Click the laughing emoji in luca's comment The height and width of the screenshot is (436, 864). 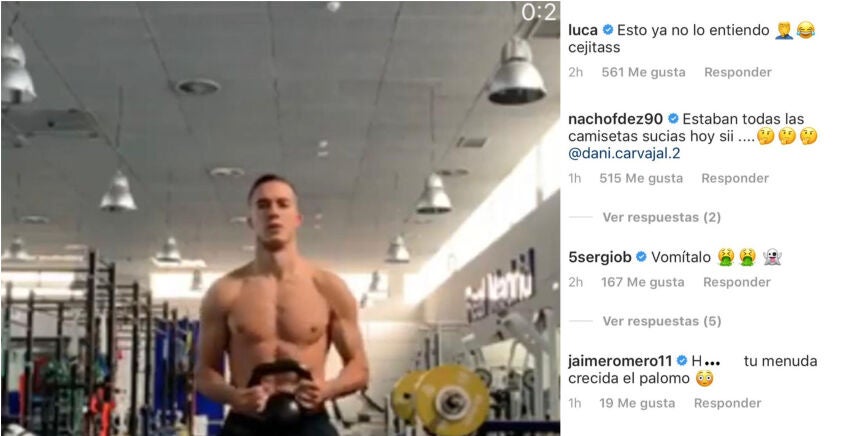point(806,30)
